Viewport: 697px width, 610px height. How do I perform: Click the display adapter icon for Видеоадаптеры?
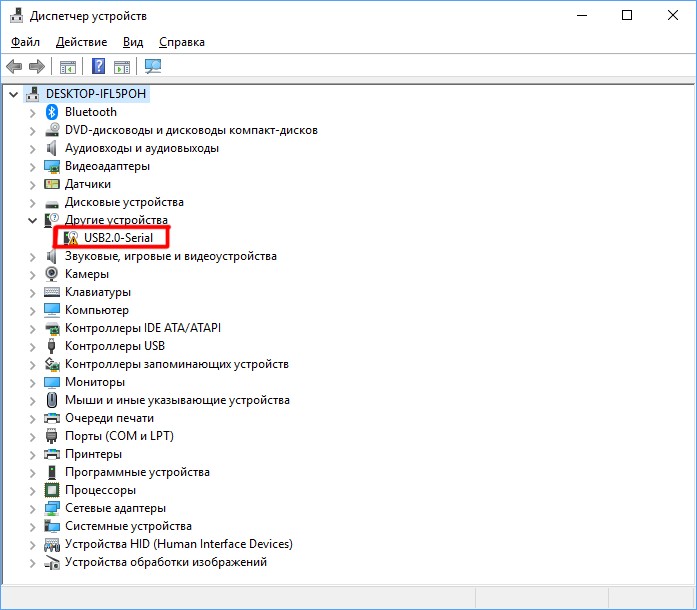pyautogui.click(x=52, y=166)
